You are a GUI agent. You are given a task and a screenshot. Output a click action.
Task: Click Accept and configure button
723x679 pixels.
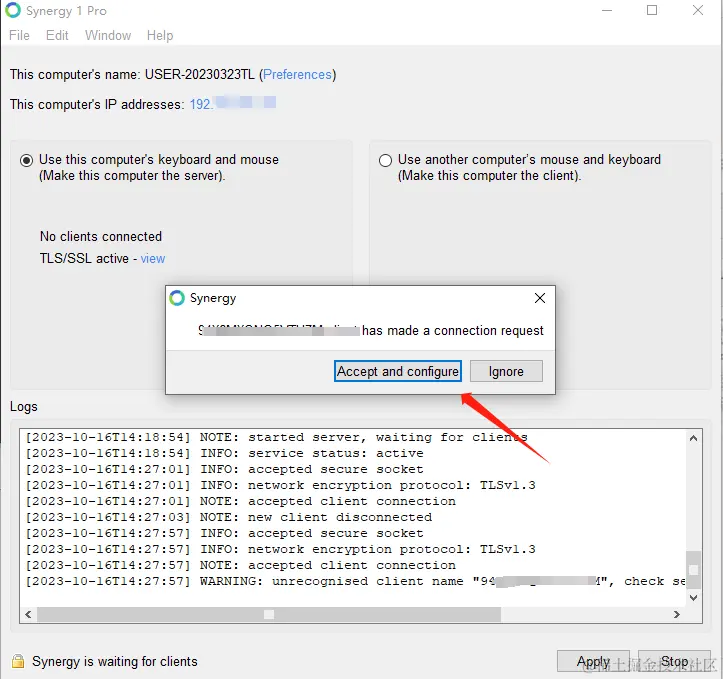(397, 371)
